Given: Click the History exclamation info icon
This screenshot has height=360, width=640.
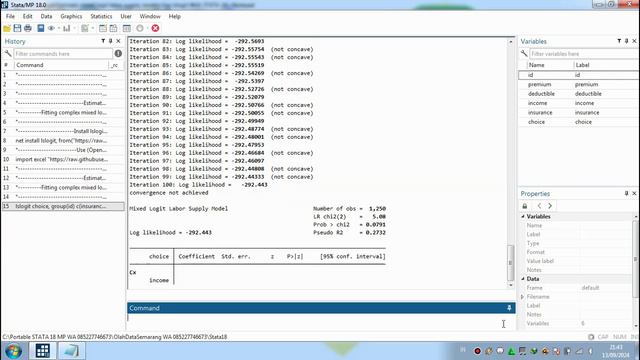Looking at the screenshot, I should point(118,53).
